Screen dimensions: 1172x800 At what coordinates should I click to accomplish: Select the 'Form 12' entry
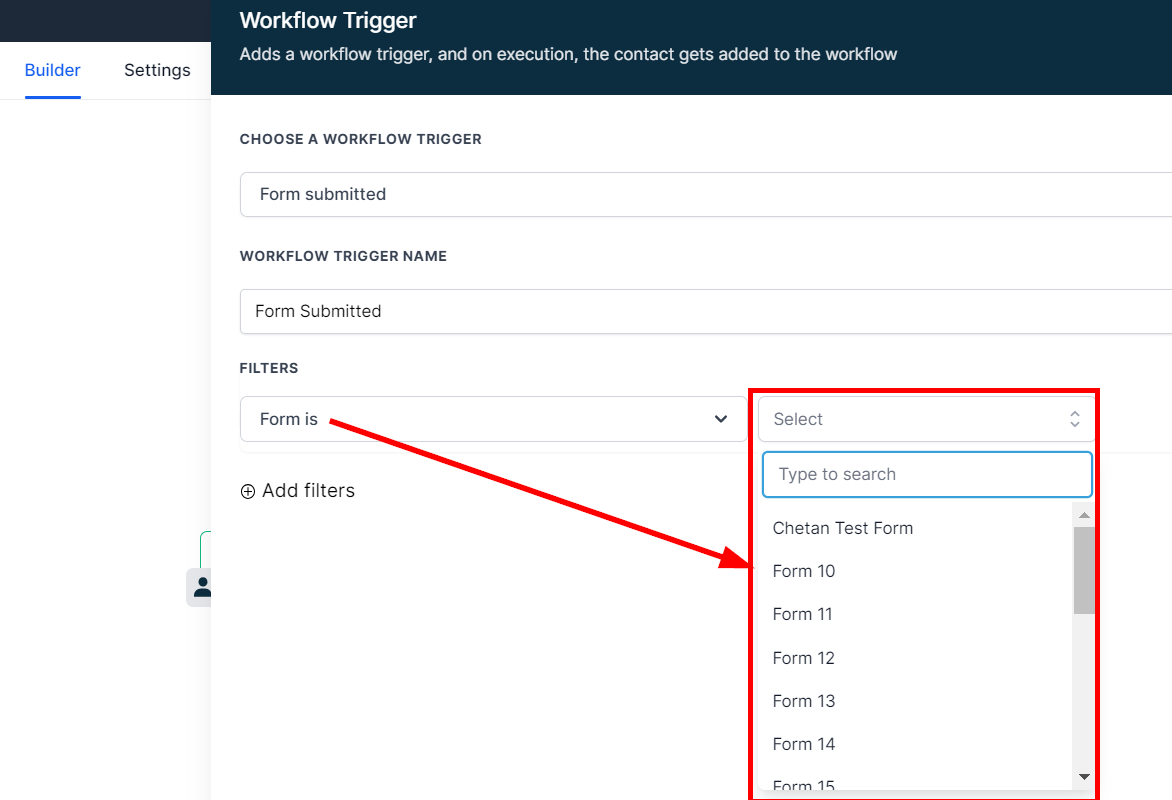pos(803,658)
